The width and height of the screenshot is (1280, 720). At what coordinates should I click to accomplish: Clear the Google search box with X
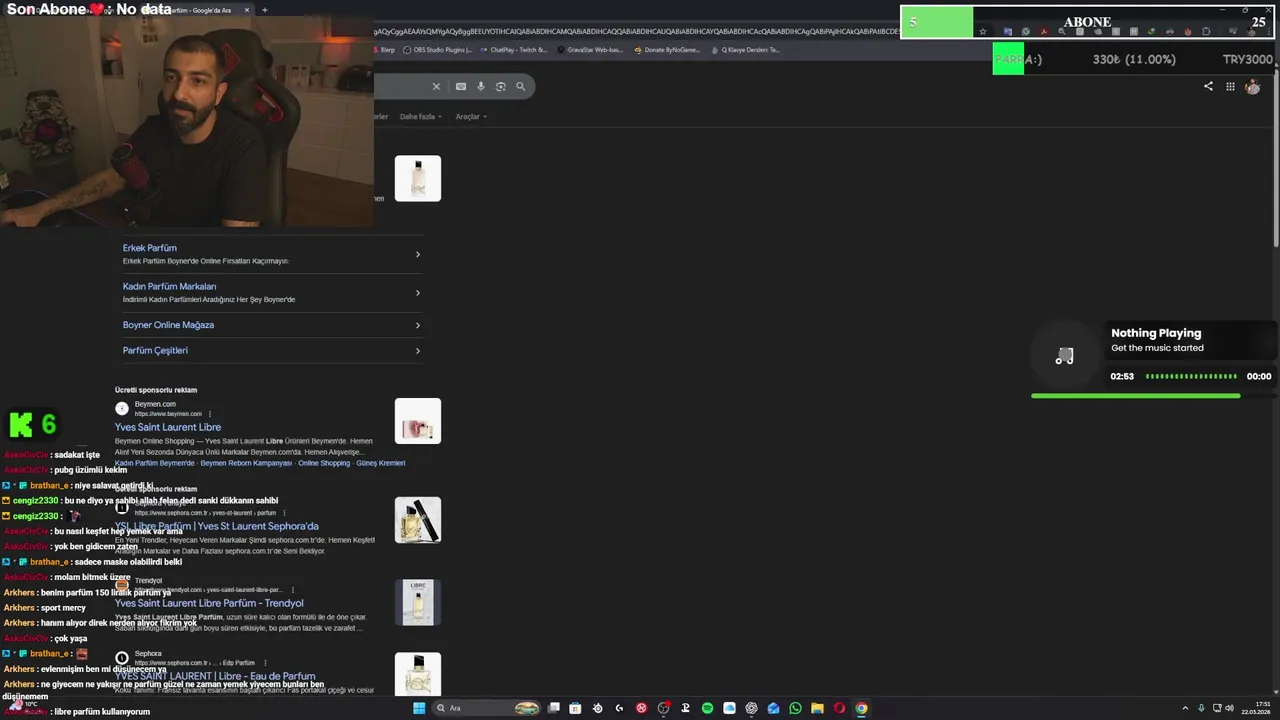436,86
